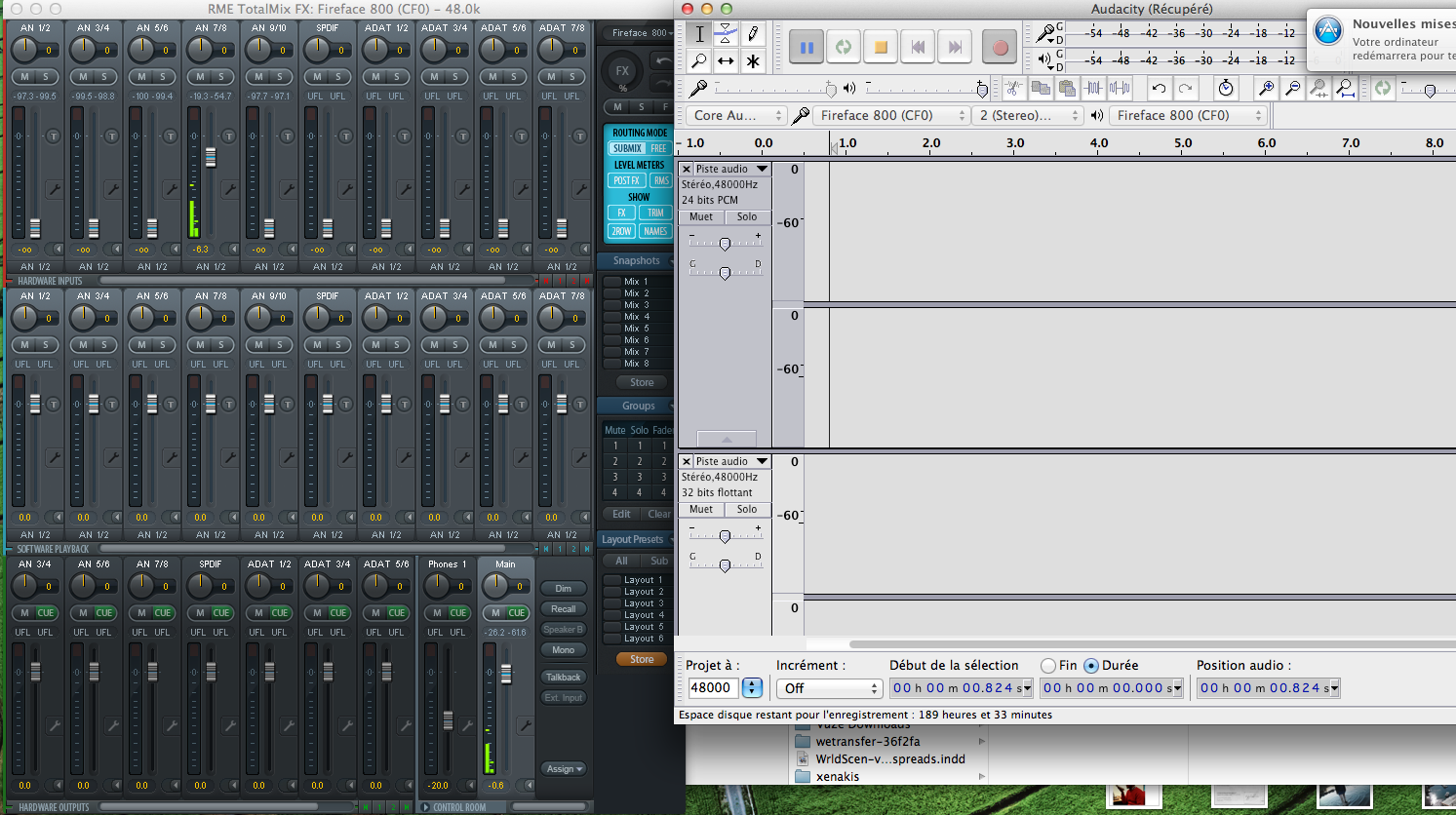Toggle SUBMIX routing mode in TotalMix

tap(628, 148)
